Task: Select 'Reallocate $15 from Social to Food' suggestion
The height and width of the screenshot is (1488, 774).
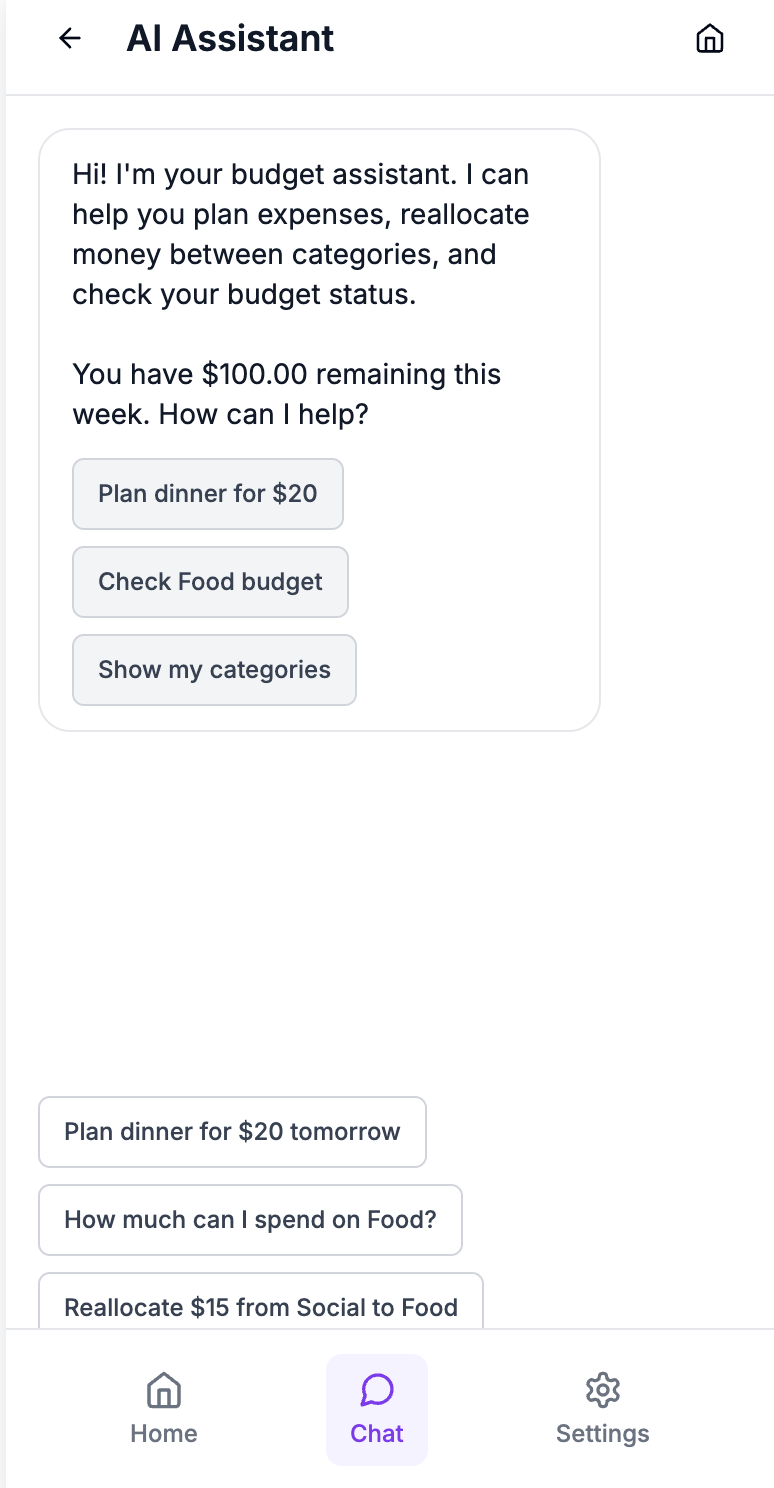Action: [260, 1306]
